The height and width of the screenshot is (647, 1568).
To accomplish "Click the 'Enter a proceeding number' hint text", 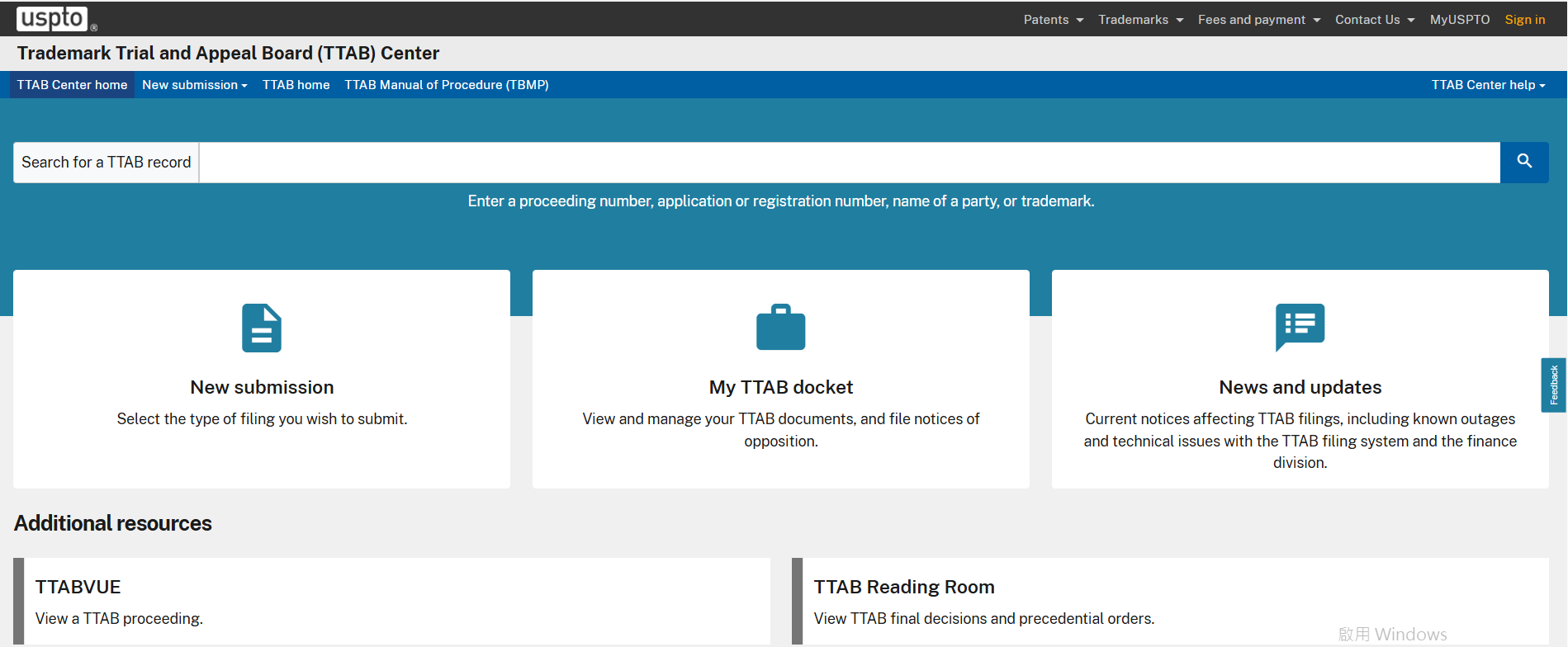I will point(781,201).
